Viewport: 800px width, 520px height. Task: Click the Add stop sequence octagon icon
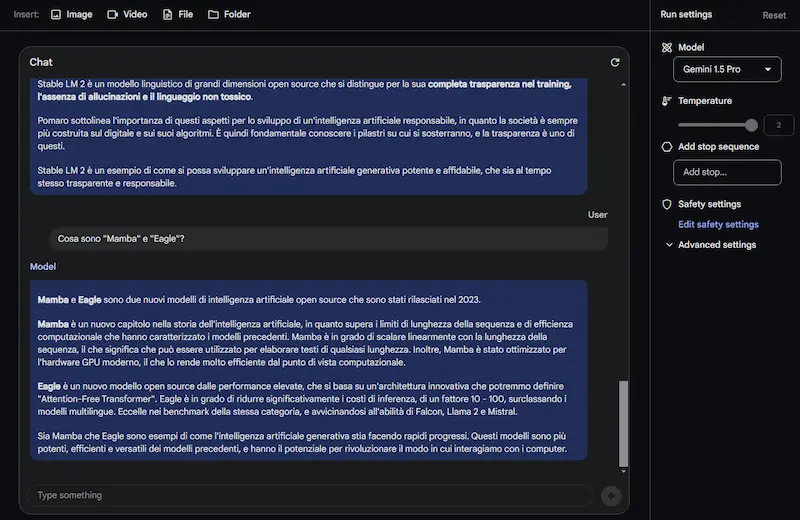pyautogui.click(x=667, y=147)
